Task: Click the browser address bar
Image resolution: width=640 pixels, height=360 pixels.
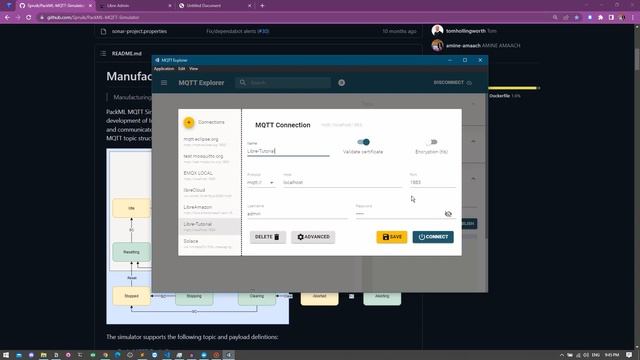Action: click(x=294, y=18)
